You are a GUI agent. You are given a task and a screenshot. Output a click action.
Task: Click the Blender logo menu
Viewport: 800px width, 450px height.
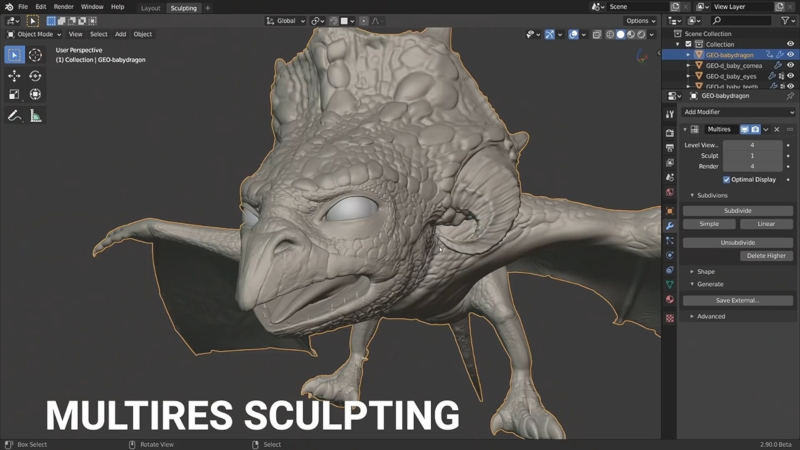point(9,7)
